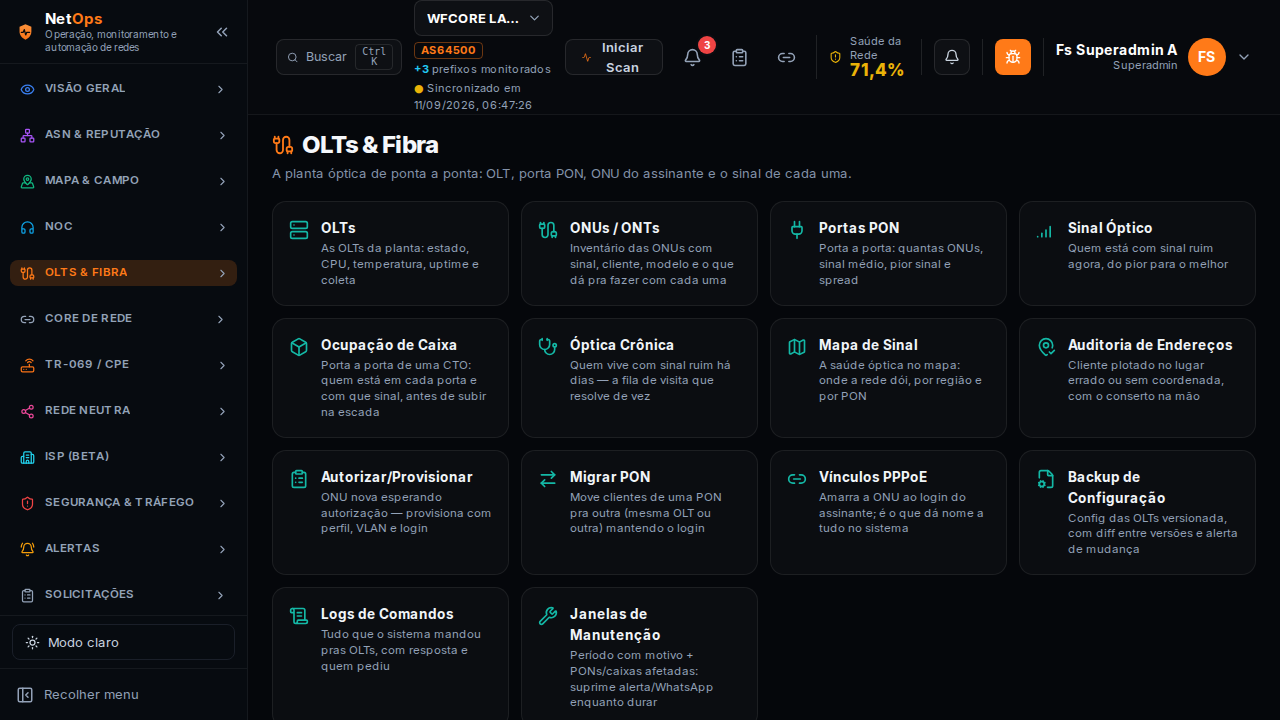Open the WFCORE LA... tenant dropdown
1280x720 pixels.
pos(483,18)
